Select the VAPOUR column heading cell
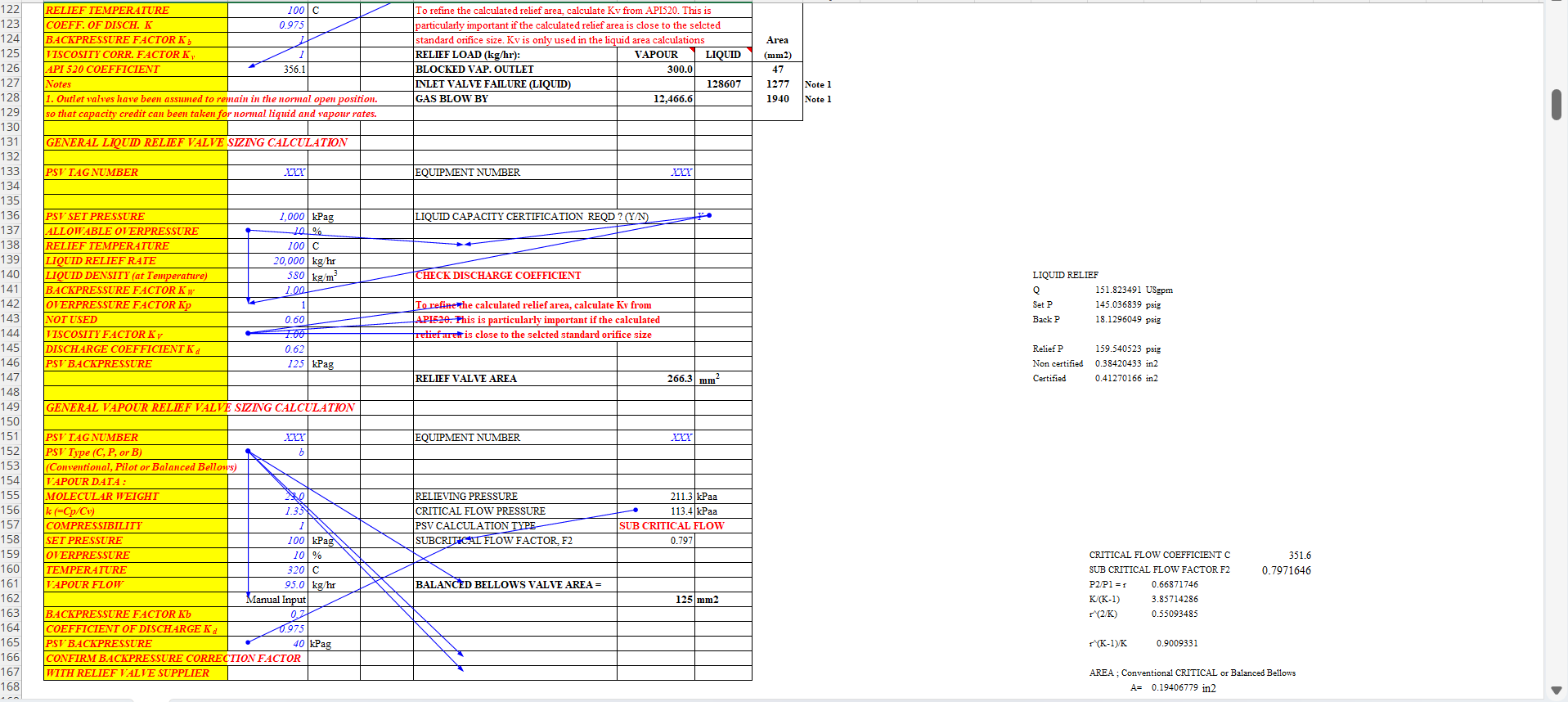1568x702 pixels. pos(656,55)
